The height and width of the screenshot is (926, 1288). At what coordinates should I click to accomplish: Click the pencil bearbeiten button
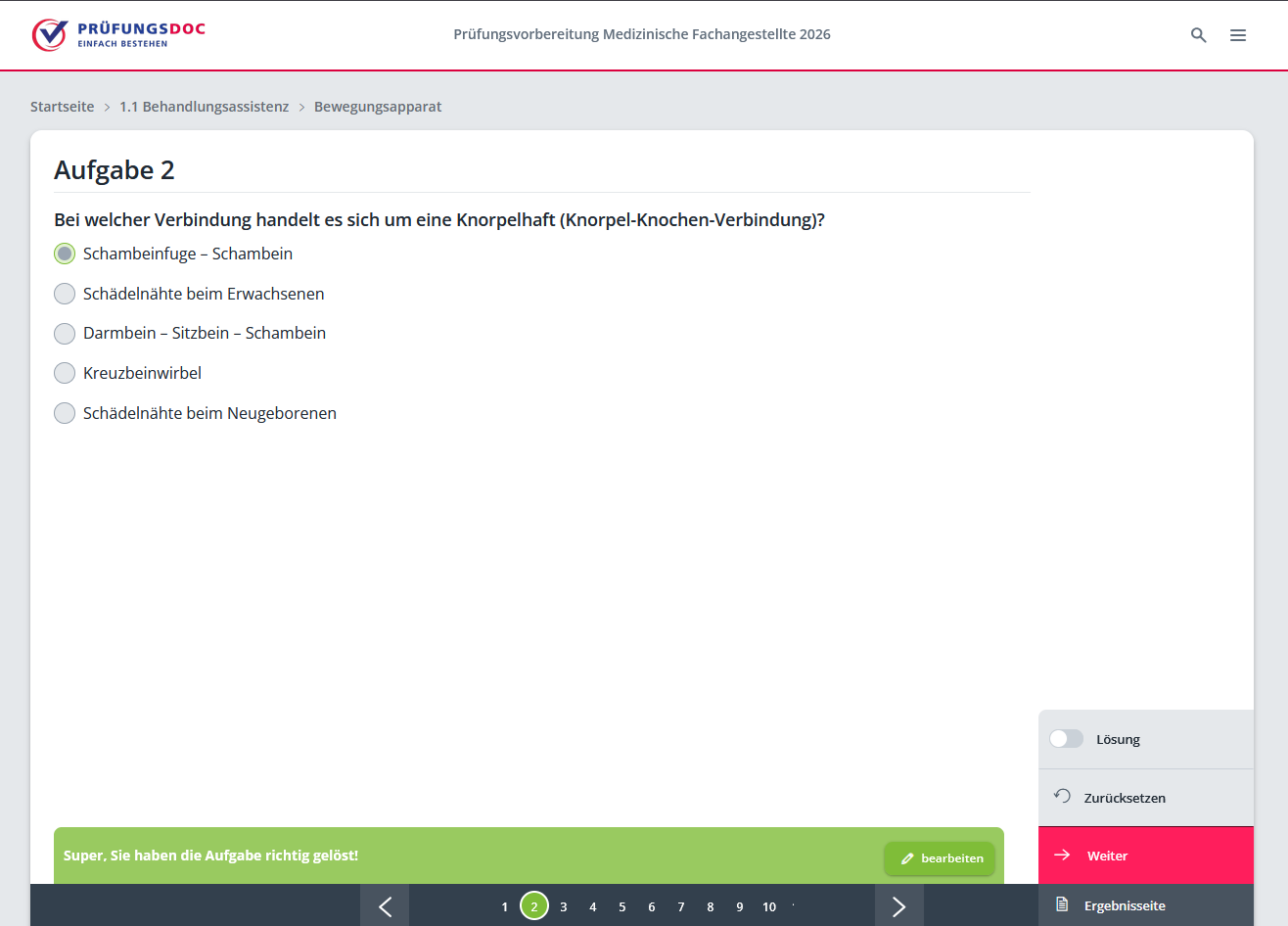tap(940, 858)
